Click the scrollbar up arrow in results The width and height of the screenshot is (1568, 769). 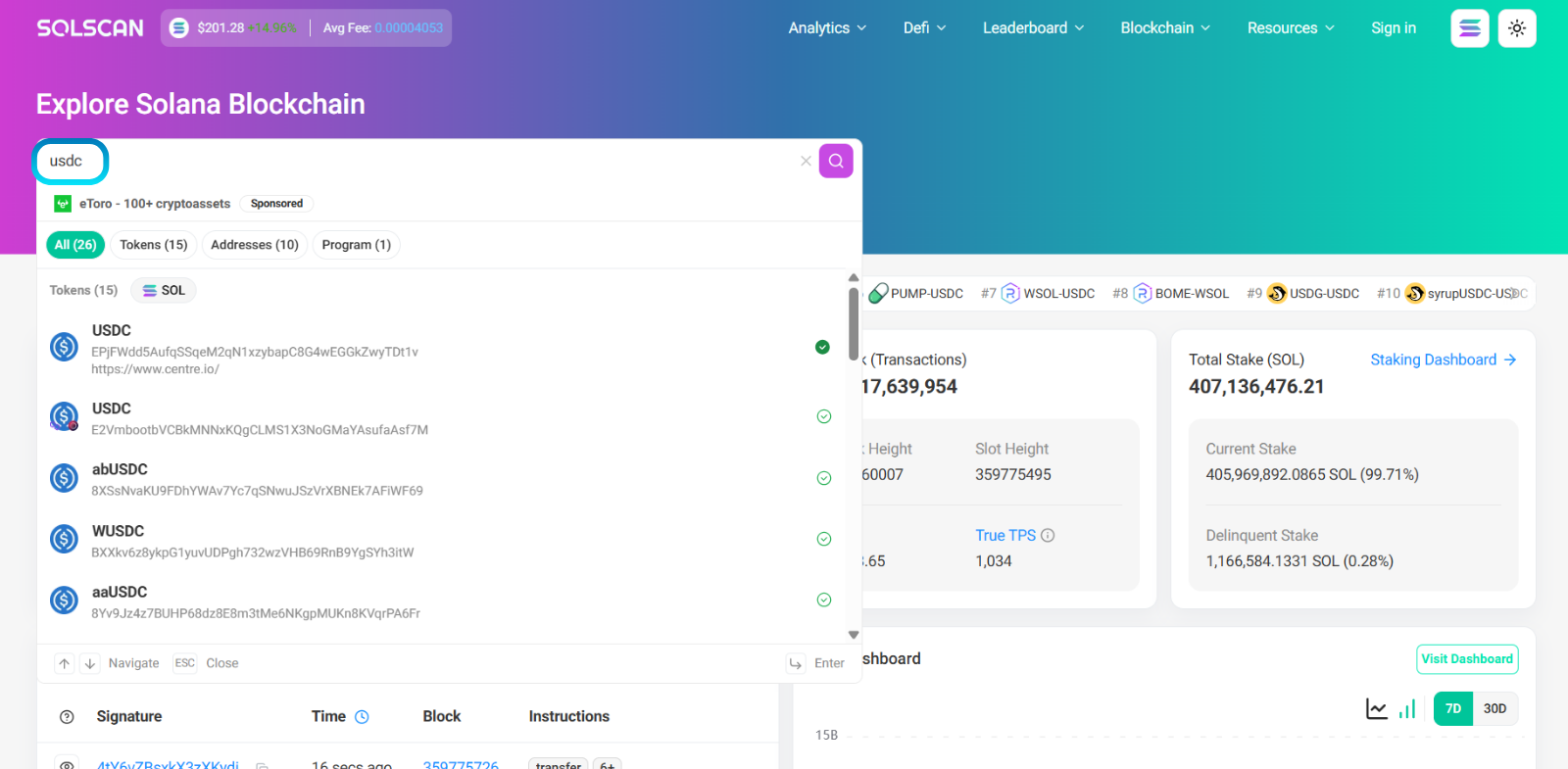[854, 278]
